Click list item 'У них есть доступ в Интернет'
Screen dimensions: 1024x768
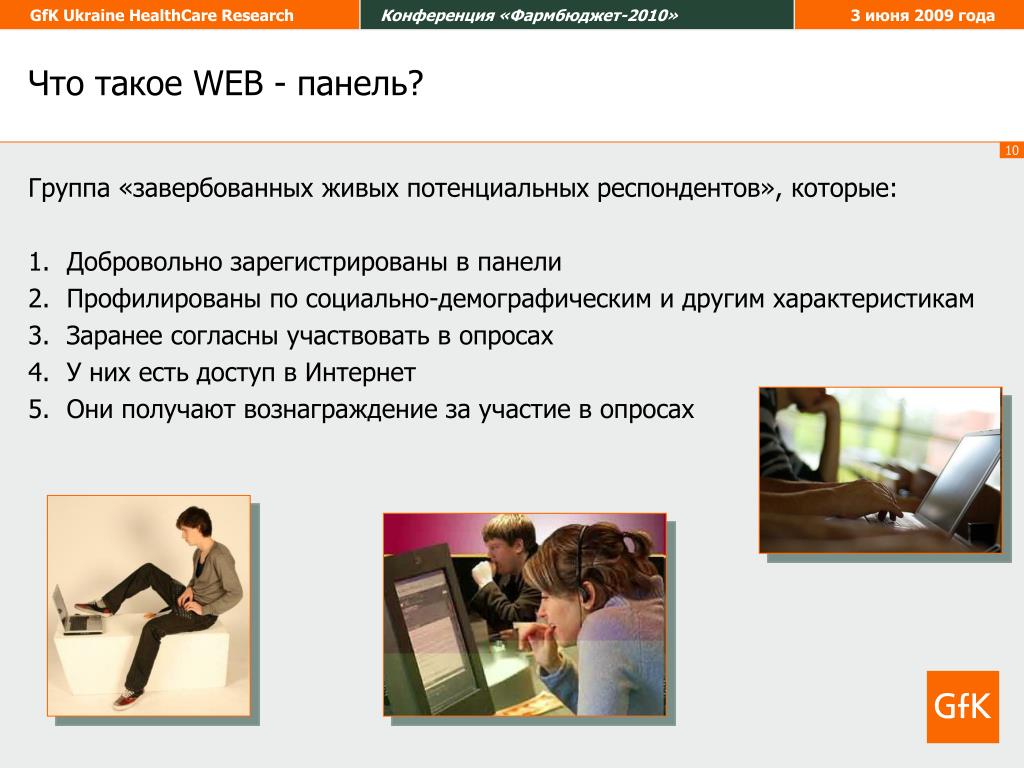[222, 372]
